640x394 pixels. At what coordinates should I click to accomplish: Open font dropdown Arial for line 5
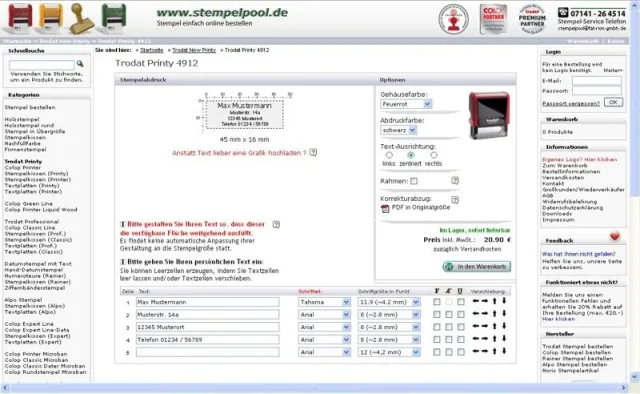324,352
